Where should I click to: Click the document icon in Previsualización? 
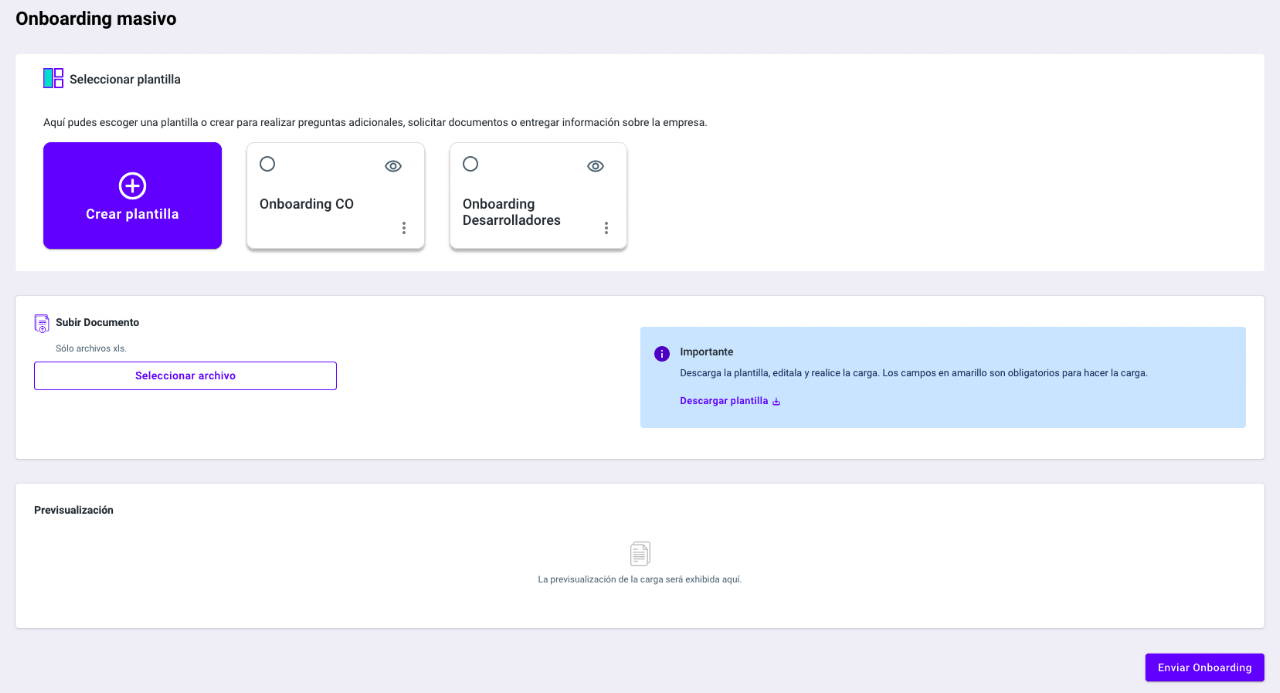pos(640,554)
